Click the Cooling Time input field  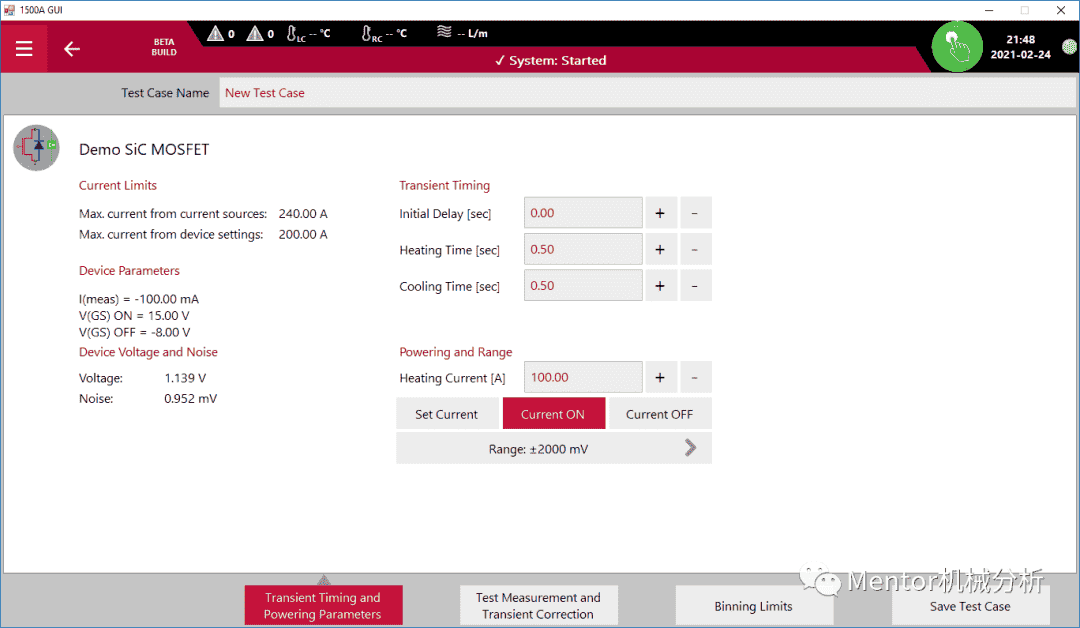click(583, 286)
